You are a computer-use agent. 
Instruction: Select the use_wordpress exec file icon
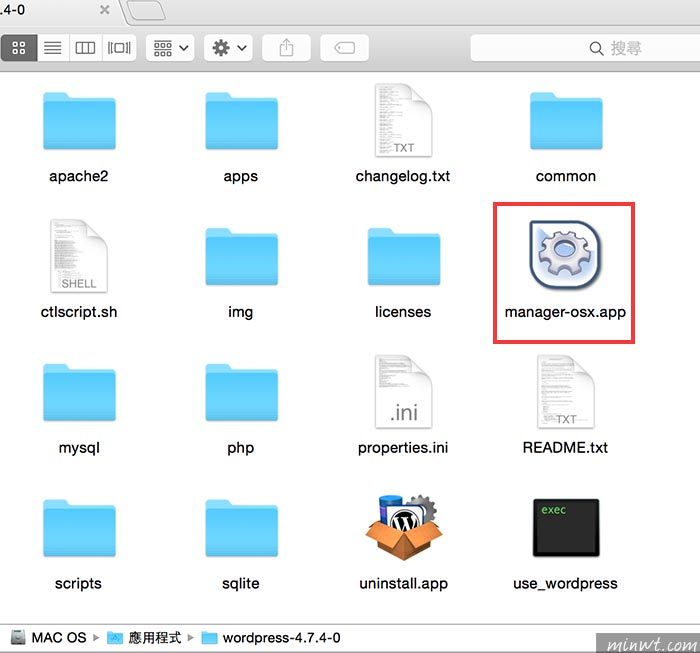pos(566,528)
